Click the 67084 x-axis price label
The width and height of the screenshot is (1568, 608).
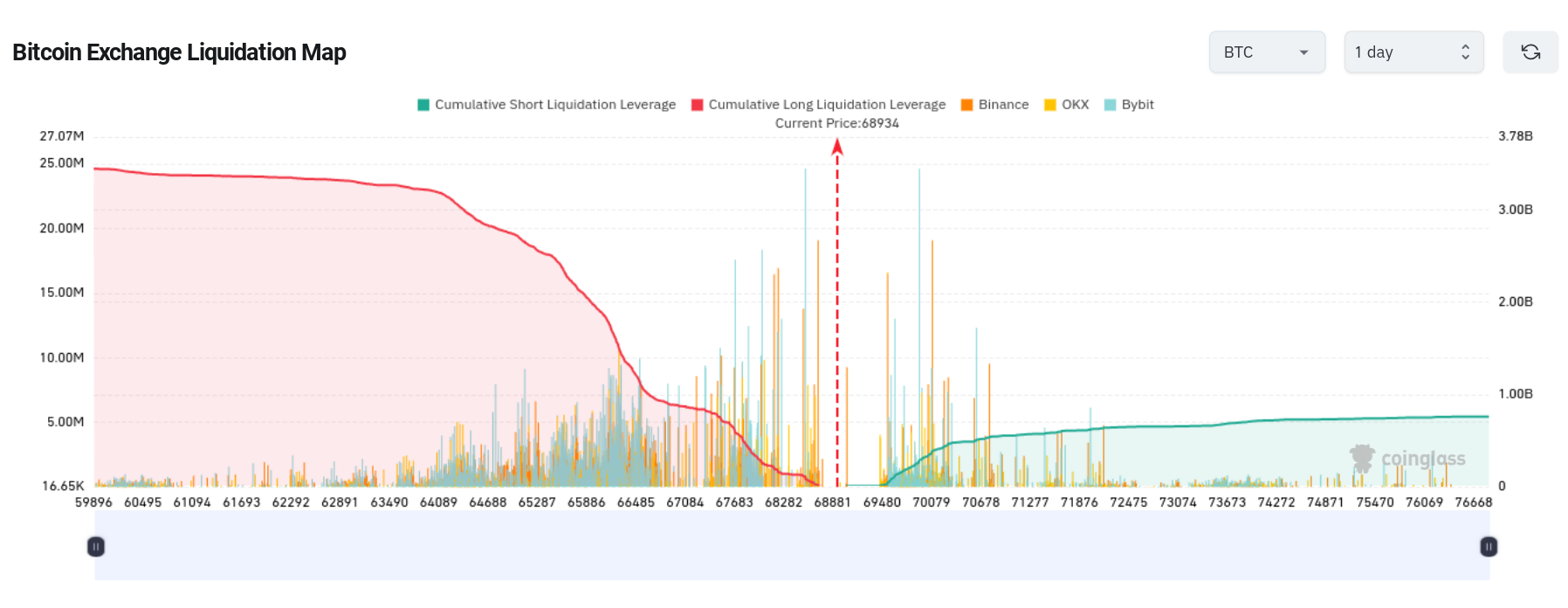click(684, 502)
